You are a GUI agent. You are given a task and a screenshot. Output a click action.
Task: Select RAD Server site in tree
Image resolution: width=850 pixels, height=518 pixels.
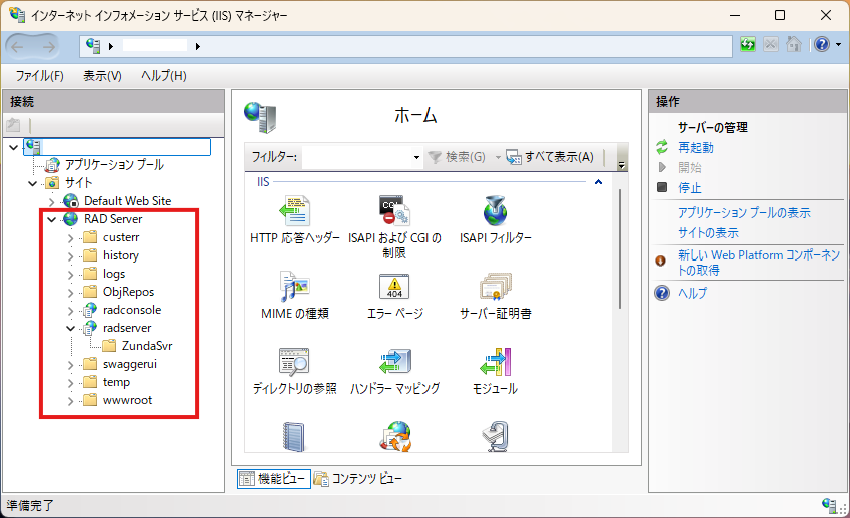click(x=113, y=219)
